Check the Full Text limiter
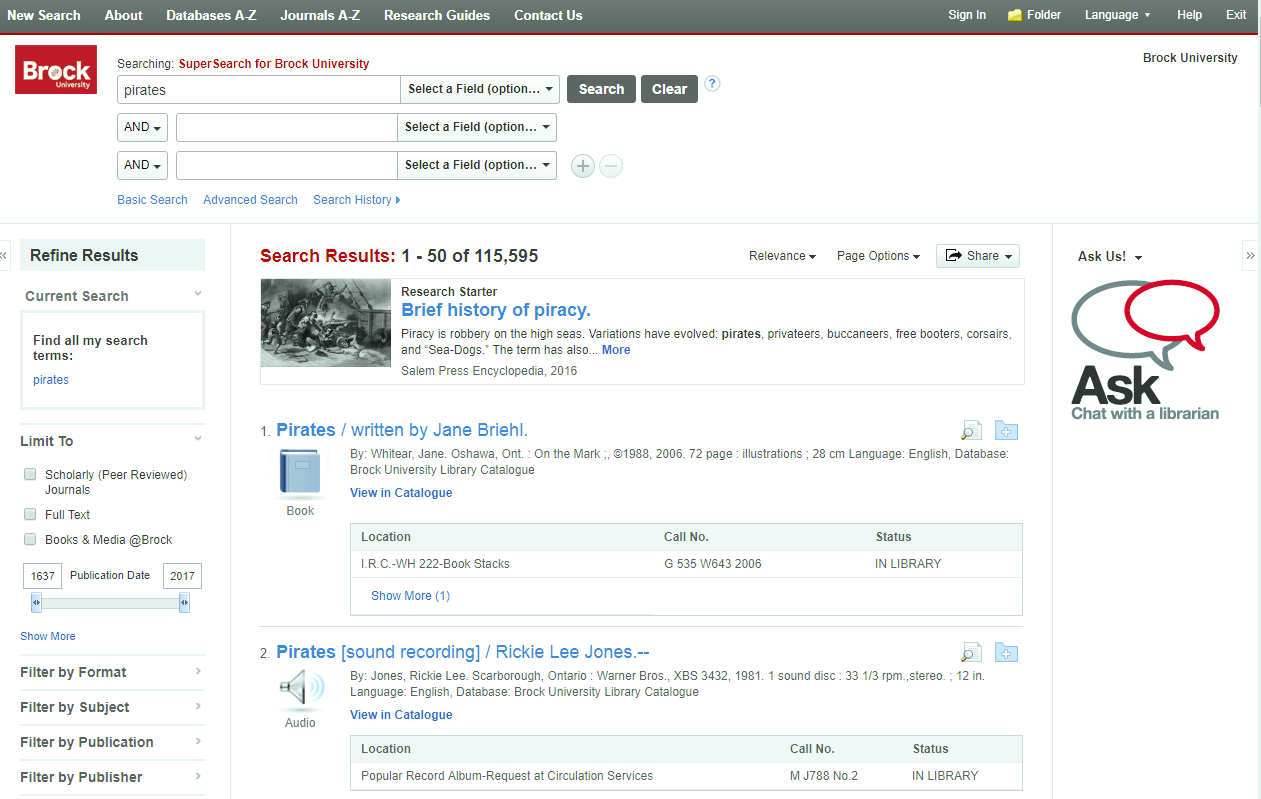 coord(30,514)
